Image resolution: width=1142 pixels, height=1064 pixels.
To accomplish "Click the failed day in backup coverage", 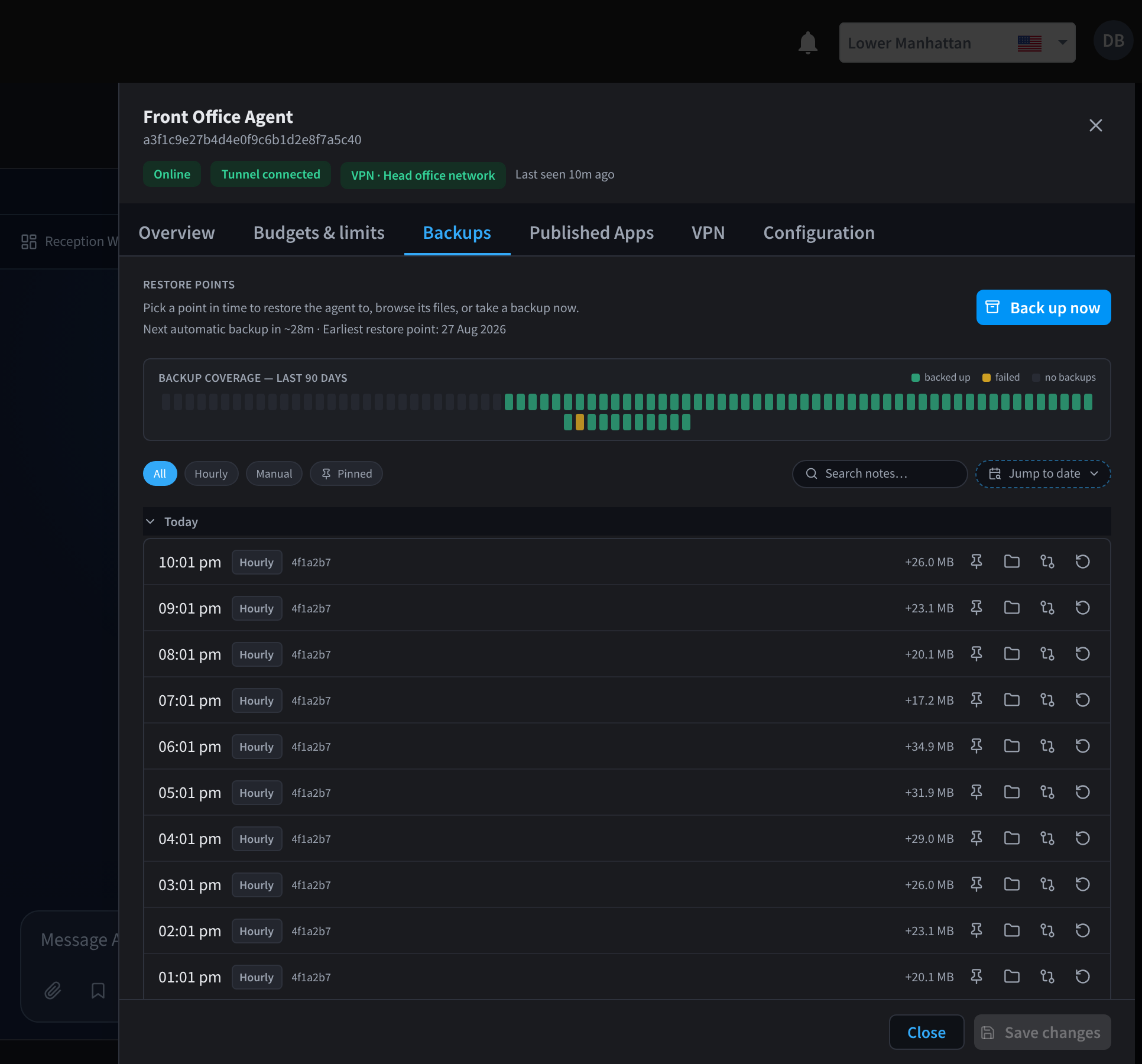I will pyautogui.click(x=580, y=422).
